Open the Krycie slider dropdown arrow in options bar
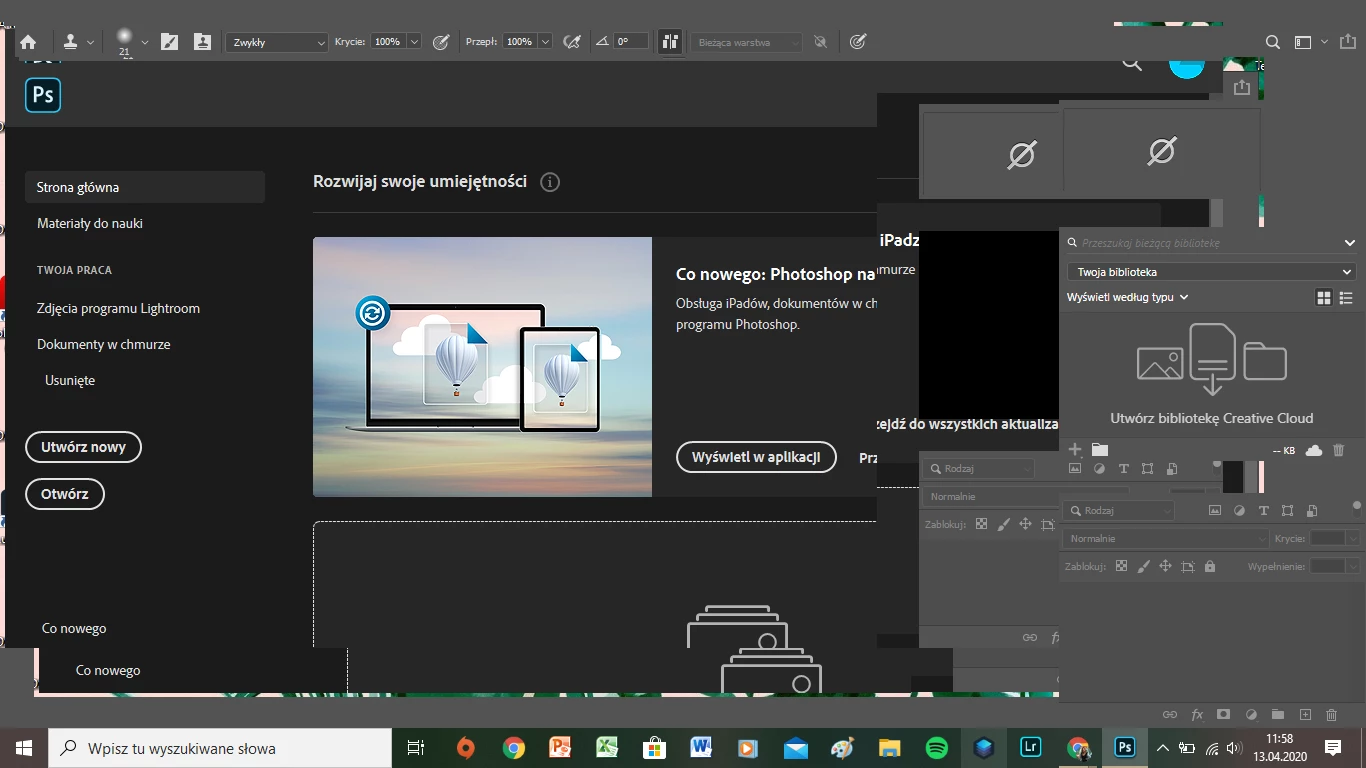 [414, 42]
